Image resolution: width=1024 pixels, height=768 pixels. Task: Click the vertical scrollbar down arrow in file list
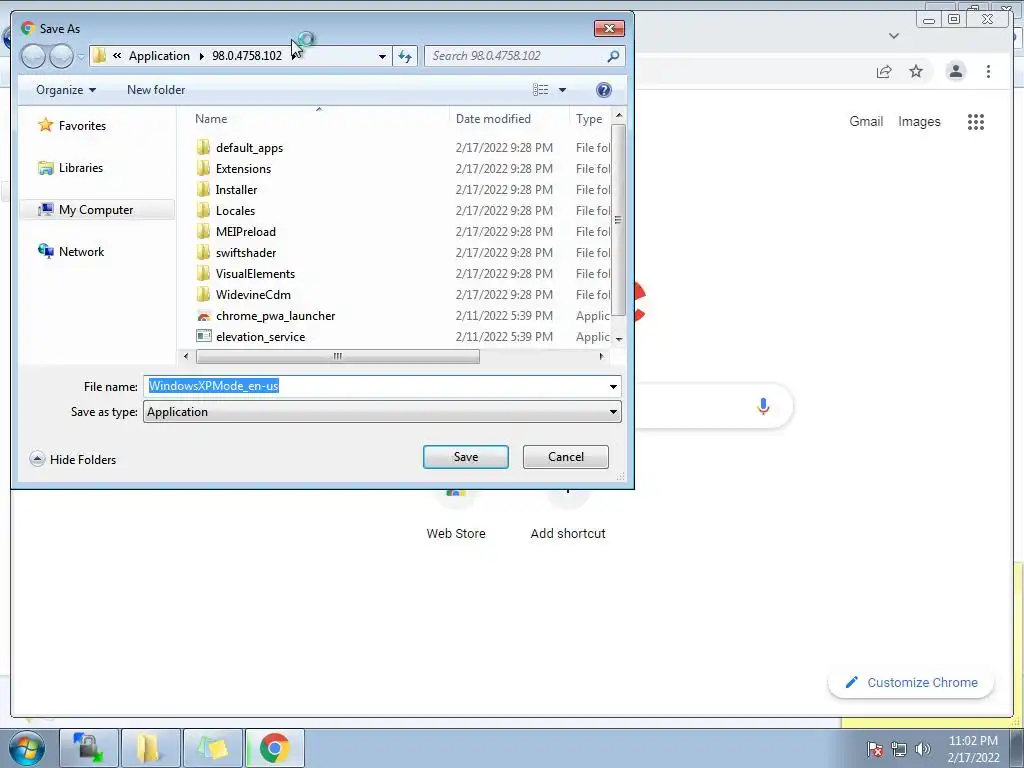click(619, 339)
